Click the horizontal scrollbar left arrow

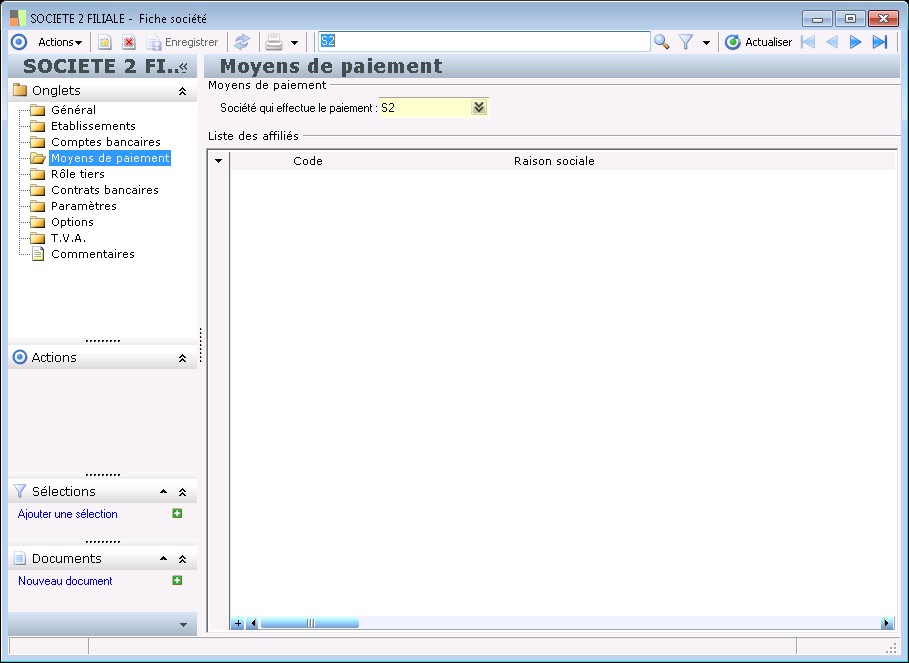coord(253,624)
